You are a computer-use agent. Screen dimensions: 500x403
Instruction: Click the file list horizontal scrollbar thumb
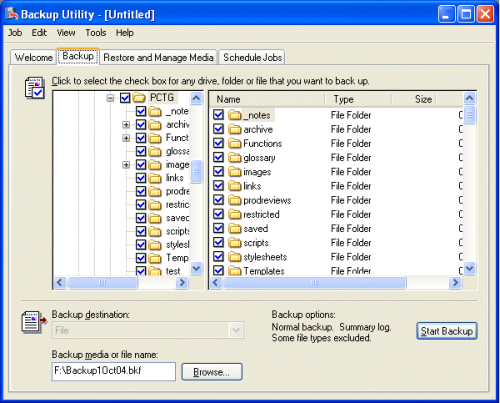click(315, 283)
